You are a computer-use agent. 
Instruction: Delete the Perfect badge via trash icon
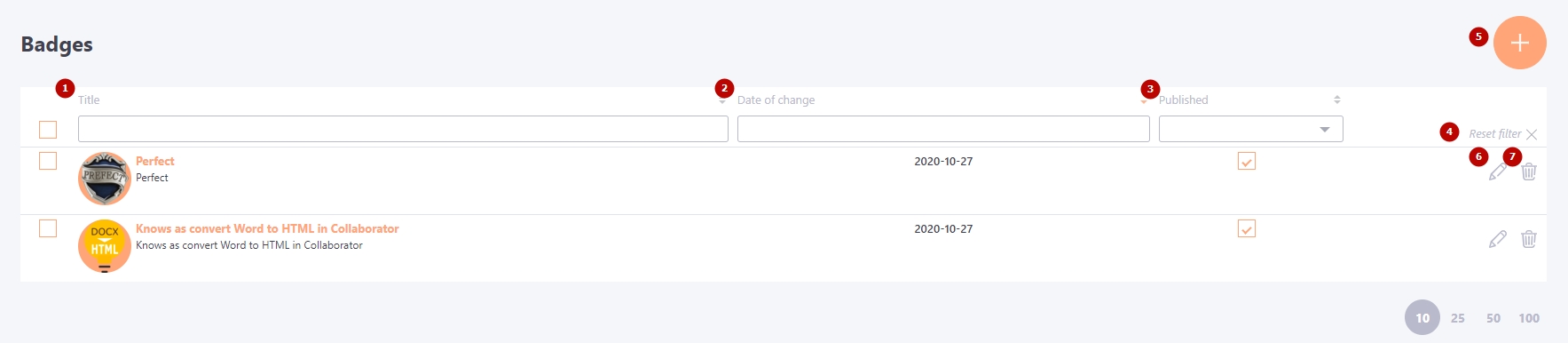coord(1529,171)
